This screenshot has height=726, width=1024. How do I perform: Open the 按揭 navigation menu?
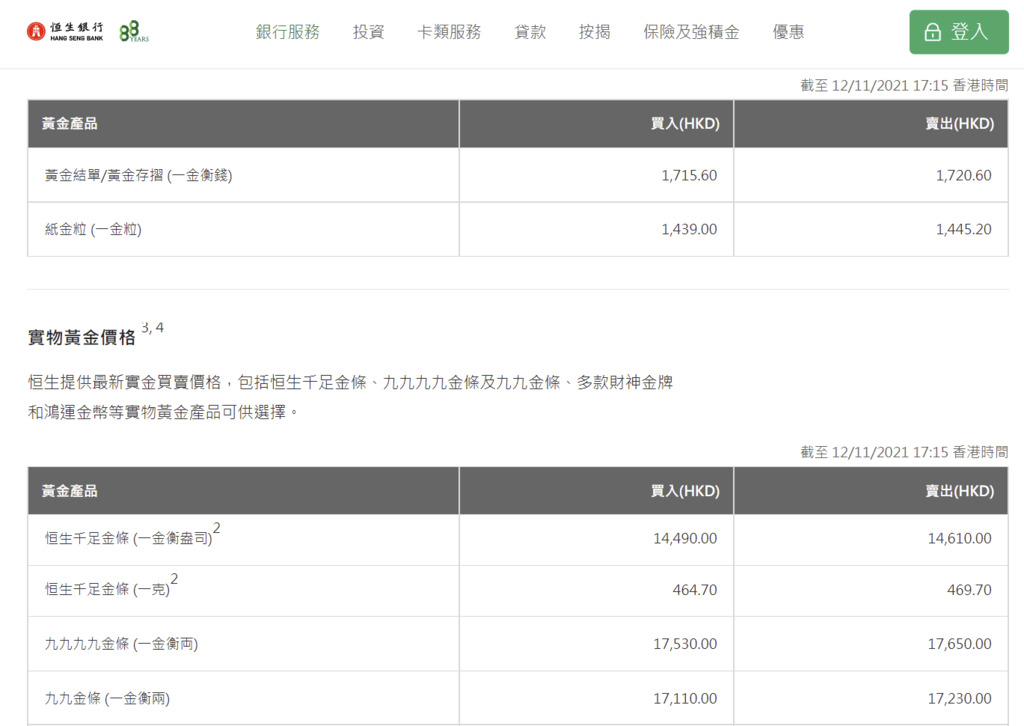coord(595,31)
